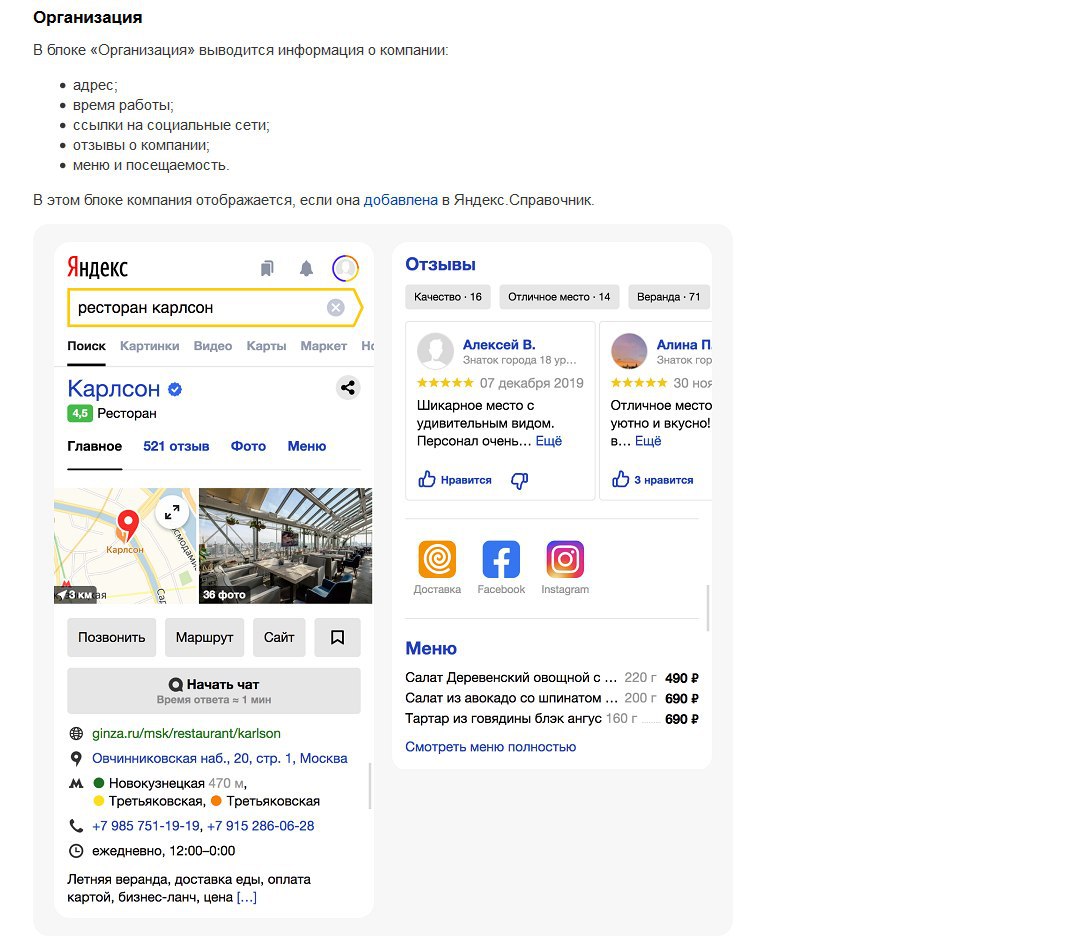Open the 521 отзыв tab
Image resolution: width=1087 pixels, height=941 pixels.
click(176, 447)
